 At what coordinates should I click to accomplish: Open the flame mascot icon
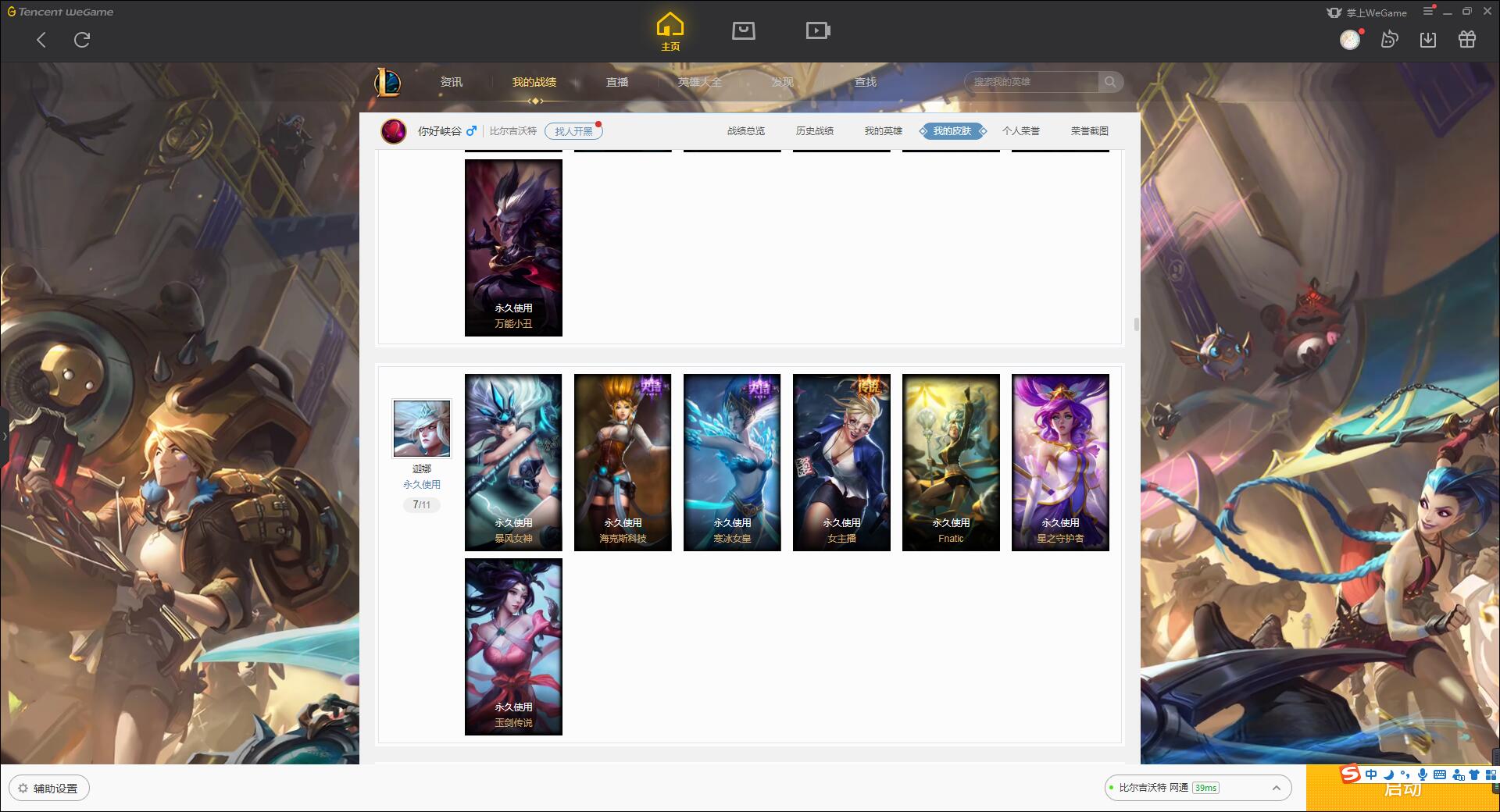[1389, 39]
